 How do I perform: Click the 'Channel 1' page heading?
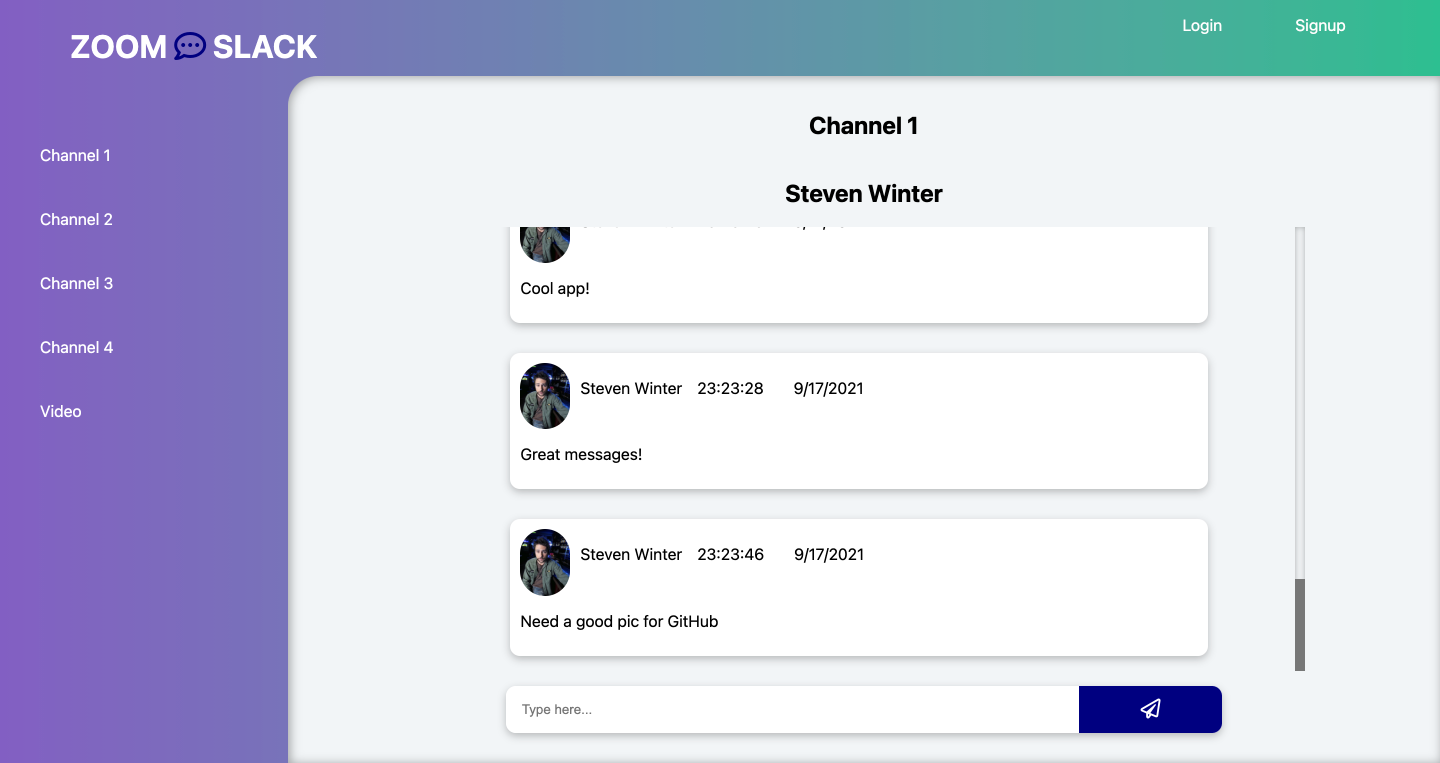click(x=864, y=125)
